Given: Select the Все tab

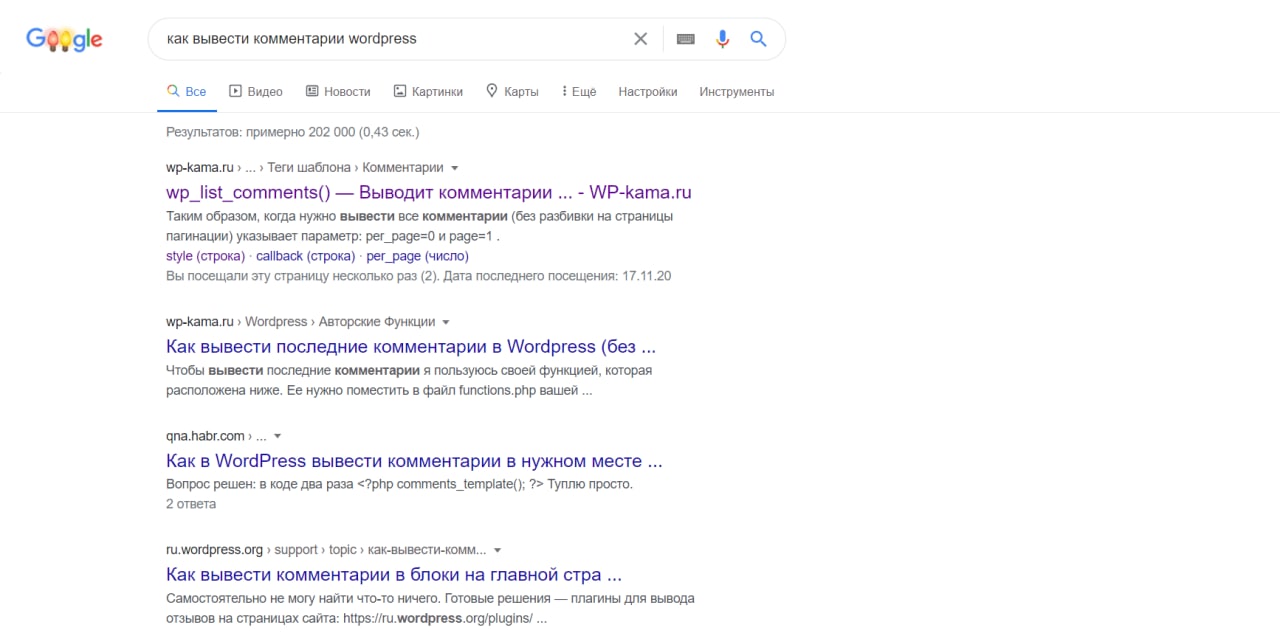Looking at the screenshot, I should [187, 91].
